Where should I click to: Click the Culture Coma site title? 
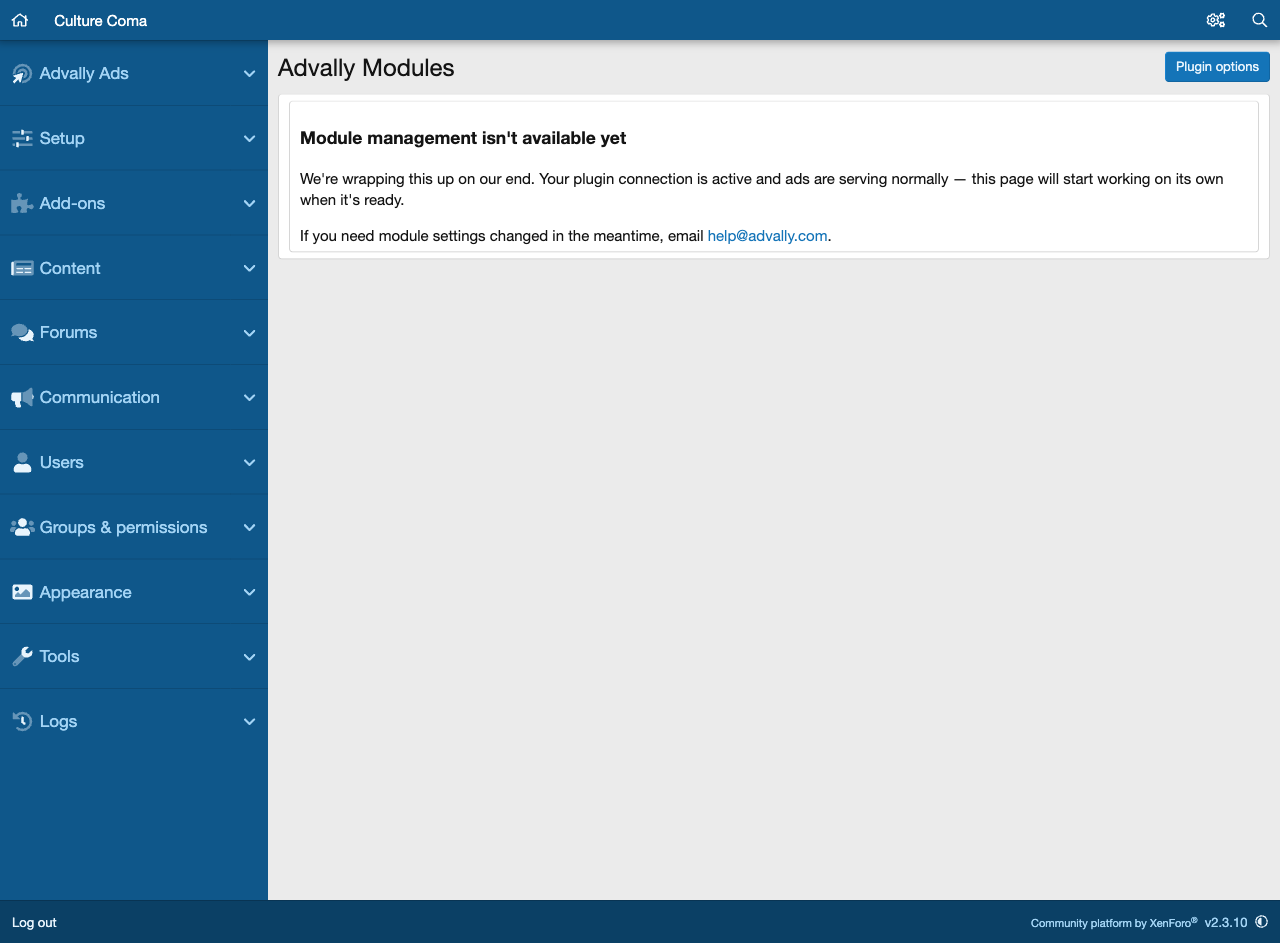[100, 20]
